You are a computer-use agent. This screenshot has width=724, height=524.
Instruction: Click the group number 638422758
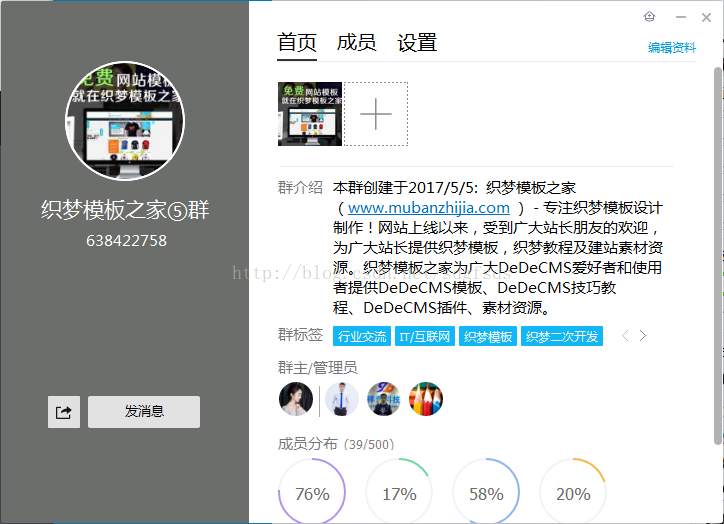tap(126, 241)
